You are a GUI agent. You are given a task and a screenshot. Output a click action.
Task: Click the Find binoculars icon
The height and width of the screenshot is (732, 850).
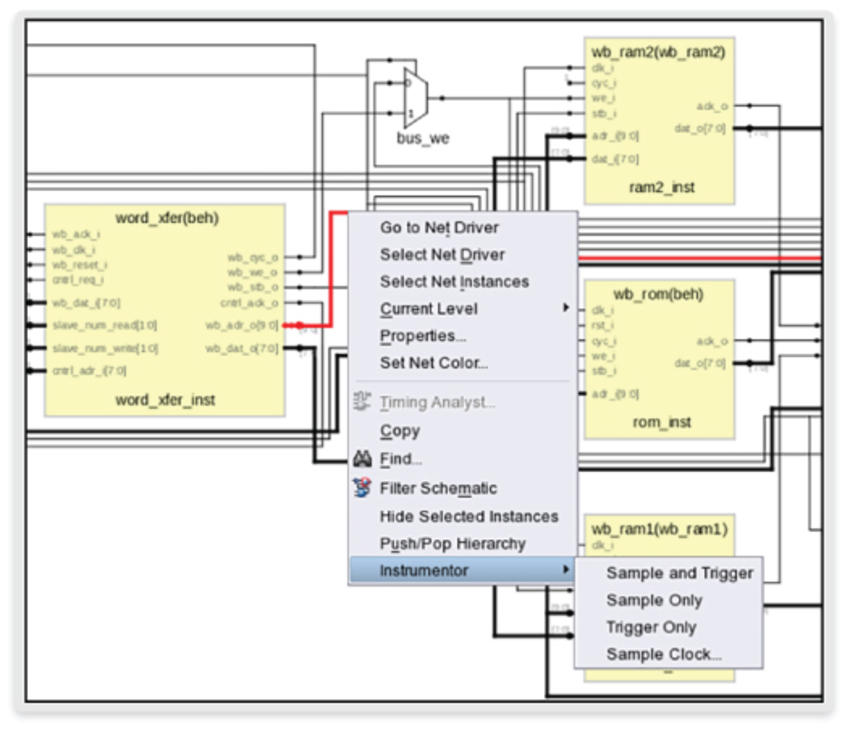(360, 459)
